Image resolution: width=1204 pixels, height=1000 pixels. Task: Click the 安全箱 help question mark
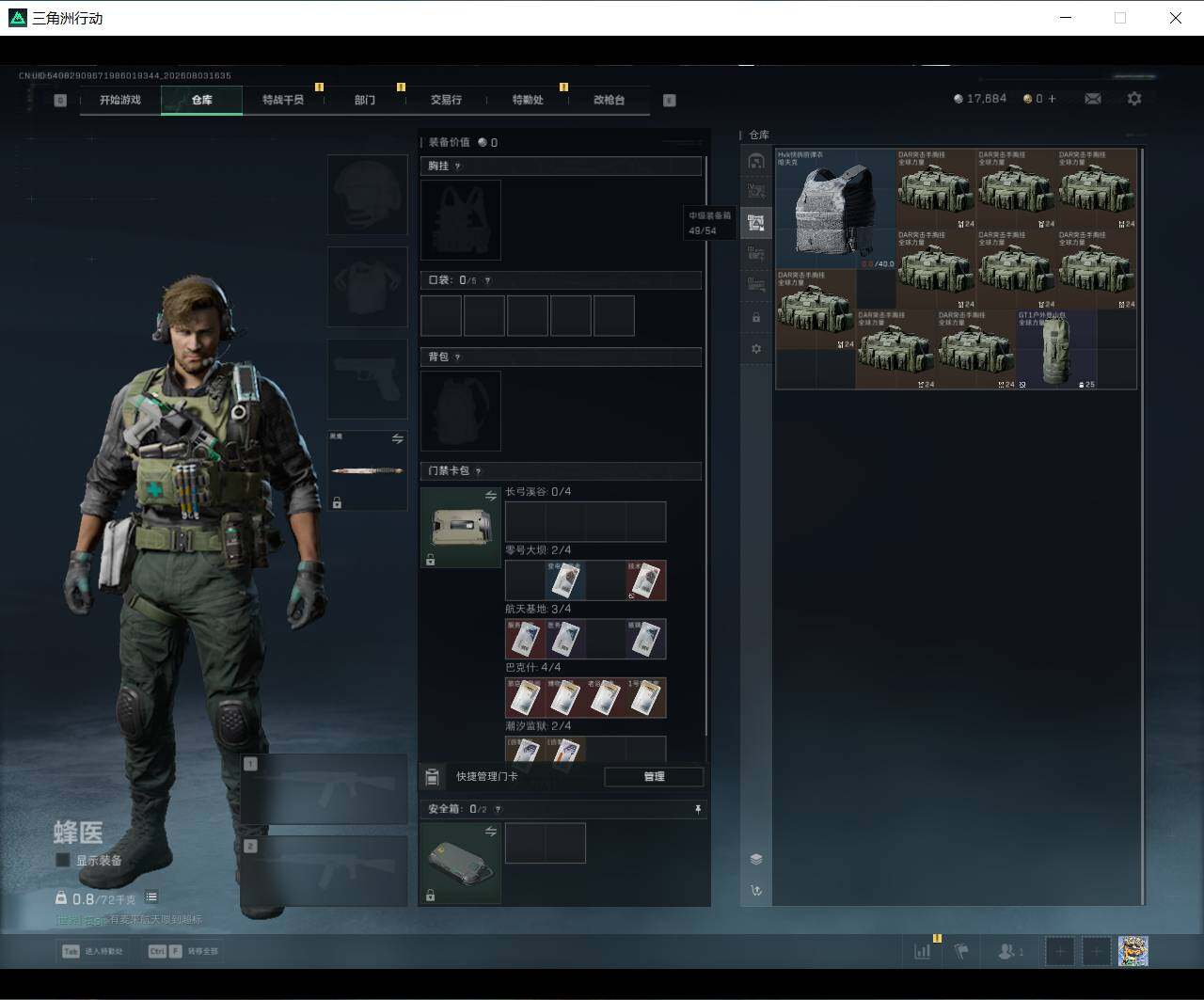(x=498, y=809)
